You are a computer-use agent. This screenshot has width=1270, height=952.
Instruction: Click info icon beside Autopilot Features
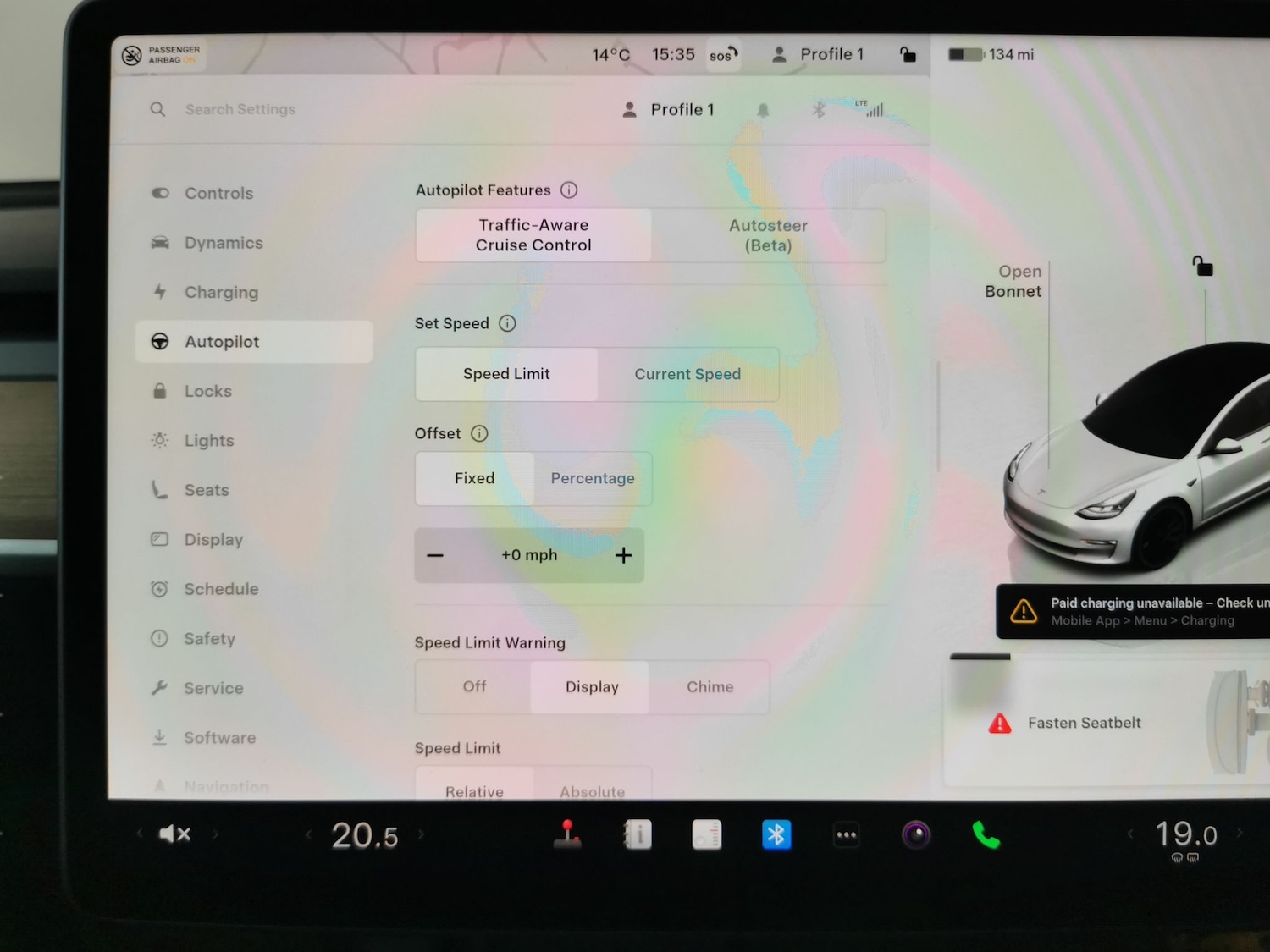pyautogui.click(x=569, y=190)
